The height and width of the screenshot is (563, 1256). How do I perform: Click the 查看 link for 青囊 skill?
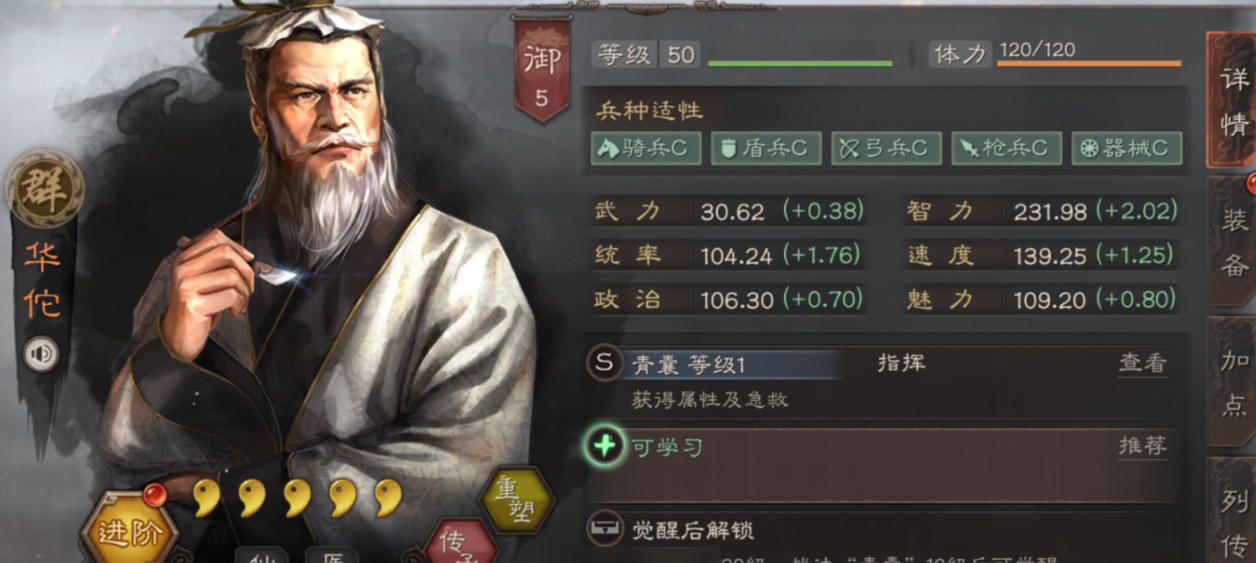(x=1142, y=363)
